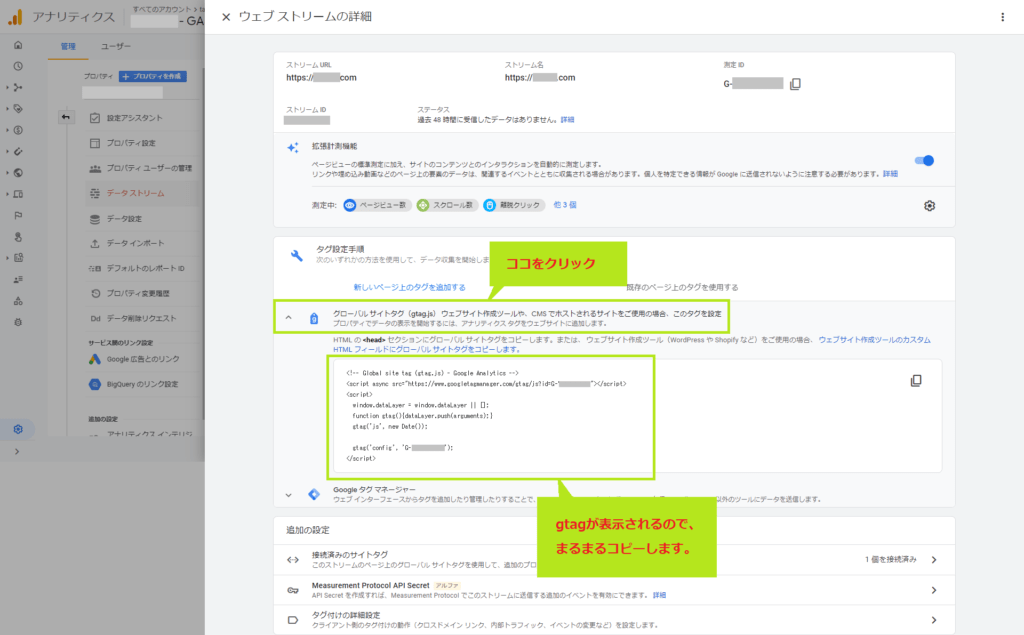Click the property selector field under プロパティ
1024x635 pixels.
click(123, 93)
